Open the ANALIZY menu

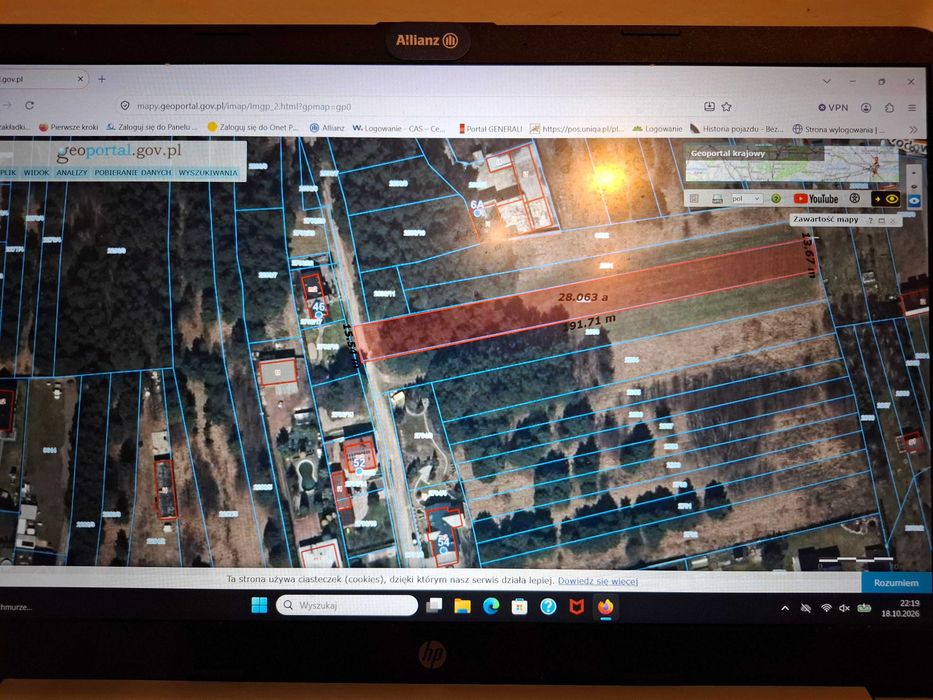(x=71, y=173)
